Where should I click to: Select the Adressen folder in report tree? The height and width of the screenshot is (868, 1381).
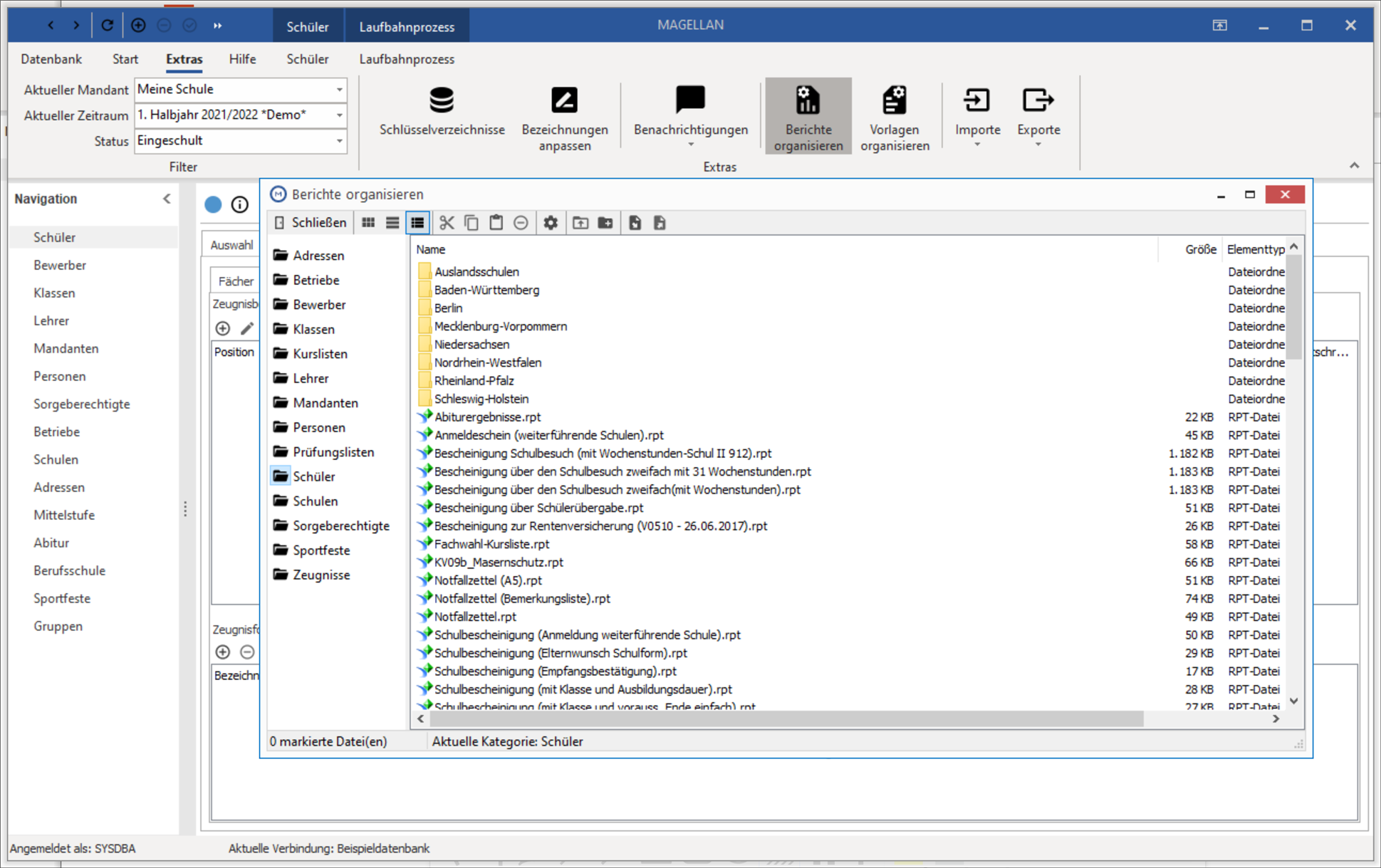(309, 255)
